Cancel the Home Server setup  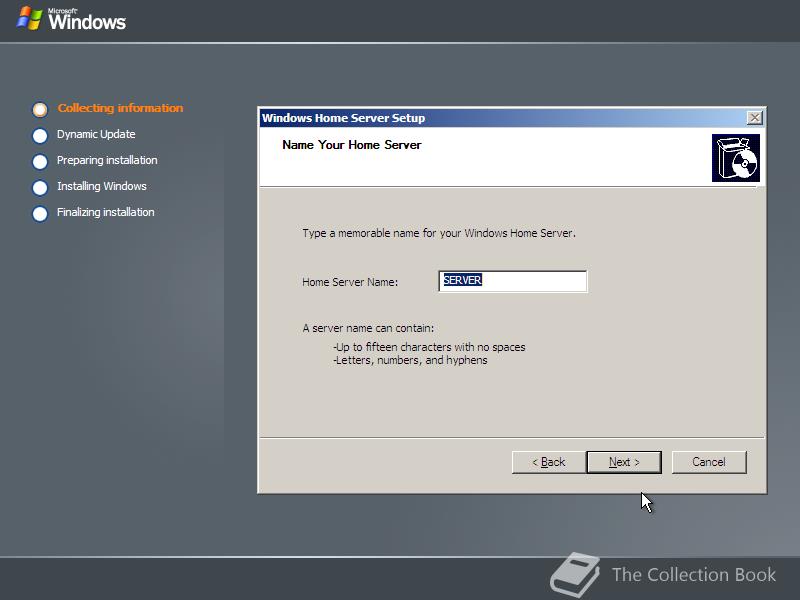click(709, 462)
